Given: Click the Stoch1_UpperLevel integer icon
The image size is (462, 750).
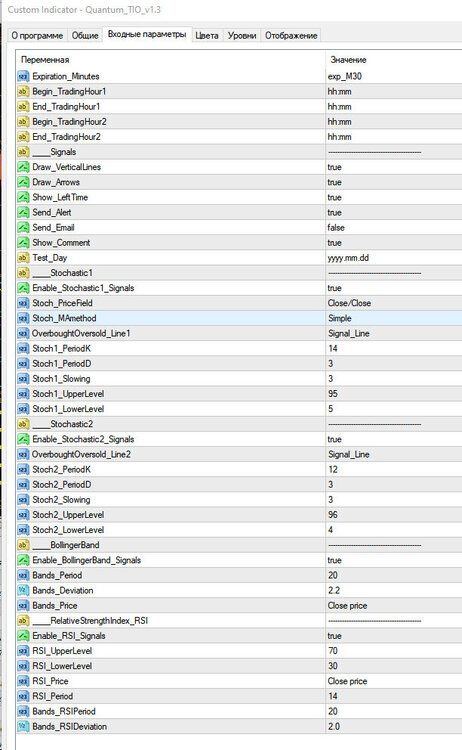Looking at the screenshot, I should (23, 394).
